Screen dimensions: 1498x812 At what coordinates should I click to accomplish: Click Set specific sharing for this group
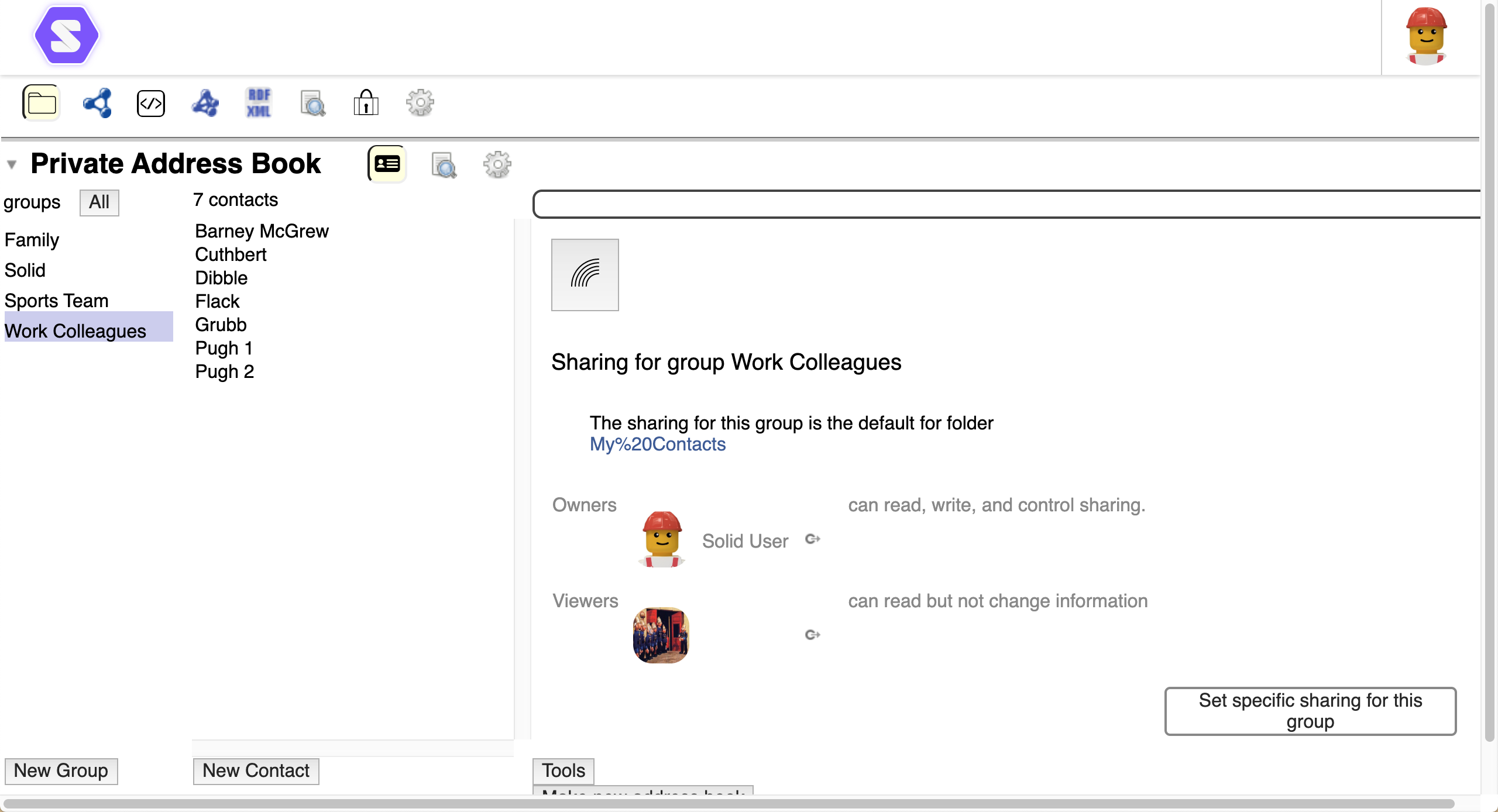(1310, 711)
